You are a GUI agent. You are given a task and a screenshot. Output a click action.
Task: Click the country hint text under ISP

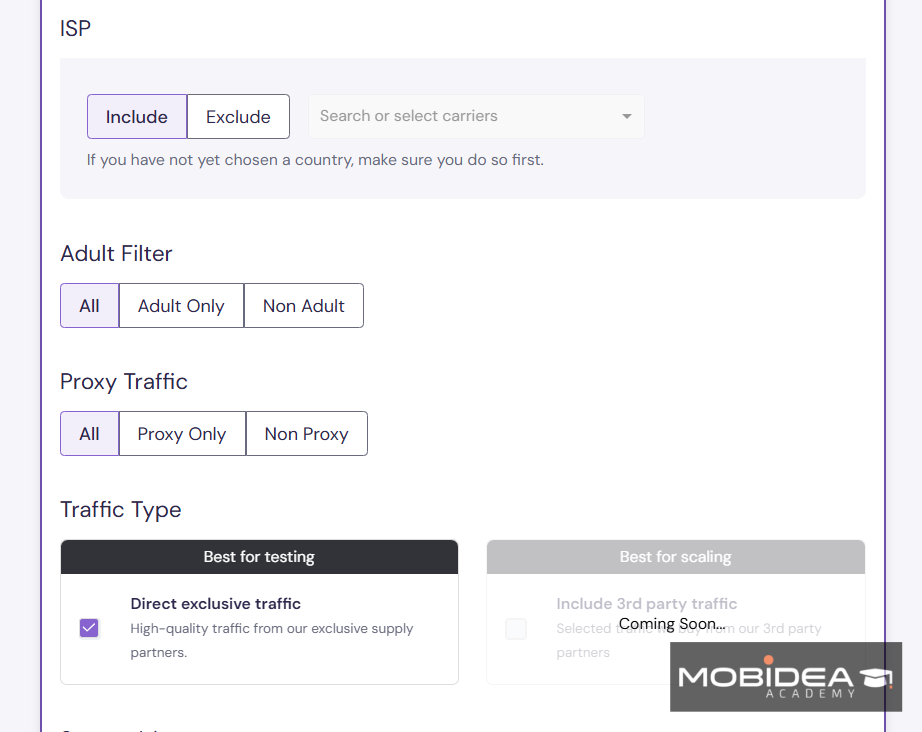(x=315, y=160)
